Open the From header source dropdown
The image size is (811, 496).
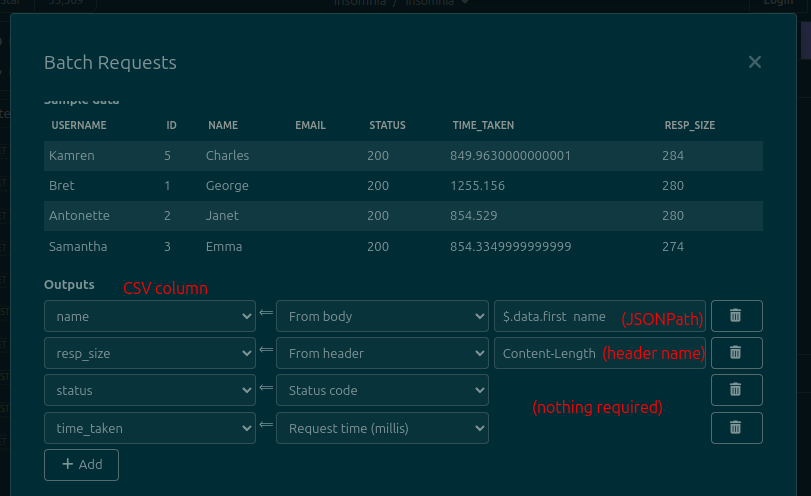tap(382, 353)
